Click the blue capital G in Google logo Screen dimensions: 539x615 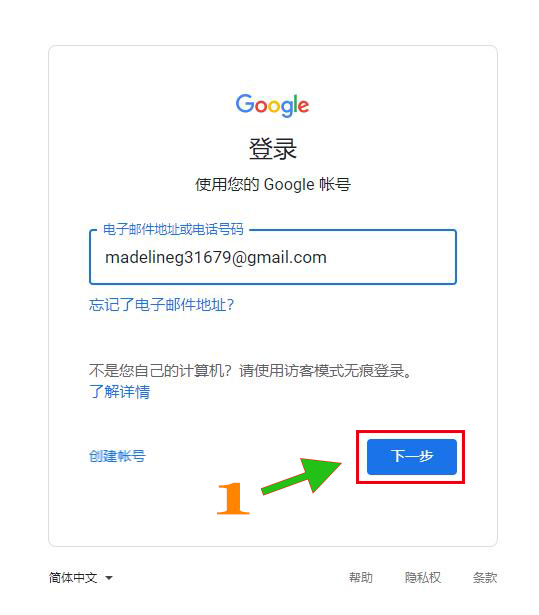coord(245,104)
